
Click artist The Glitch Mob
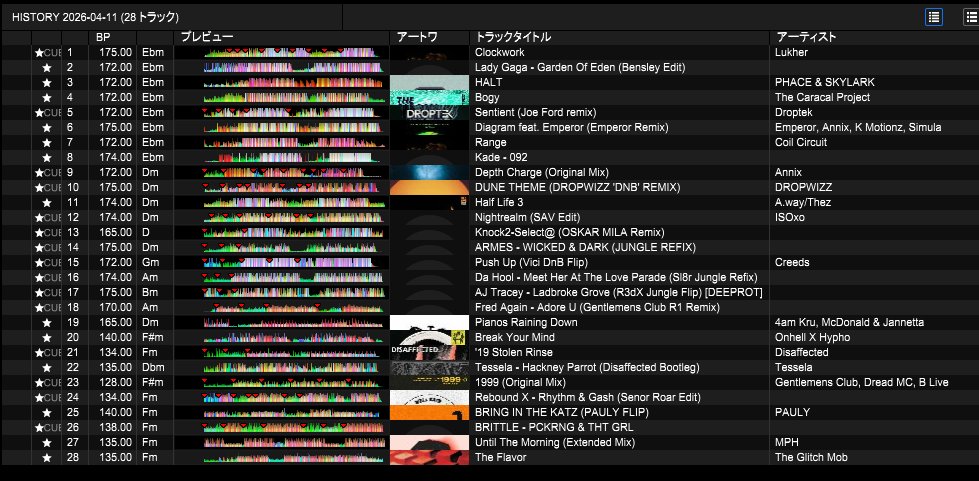(811, 457)
